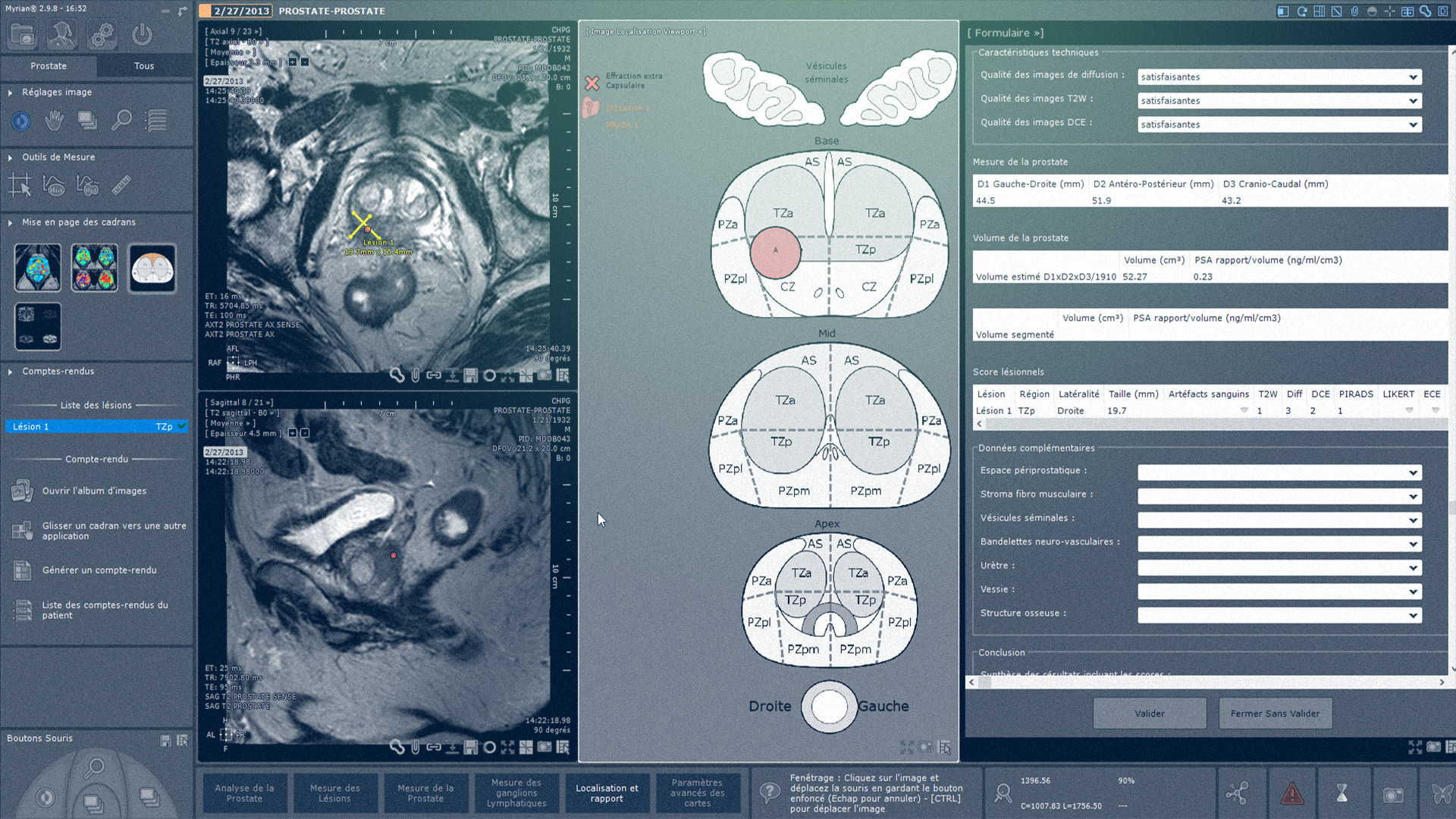The image size is (1456, 819).
Task: Open the Vésicules séminales dropdown
Action: click(1411, 519)
